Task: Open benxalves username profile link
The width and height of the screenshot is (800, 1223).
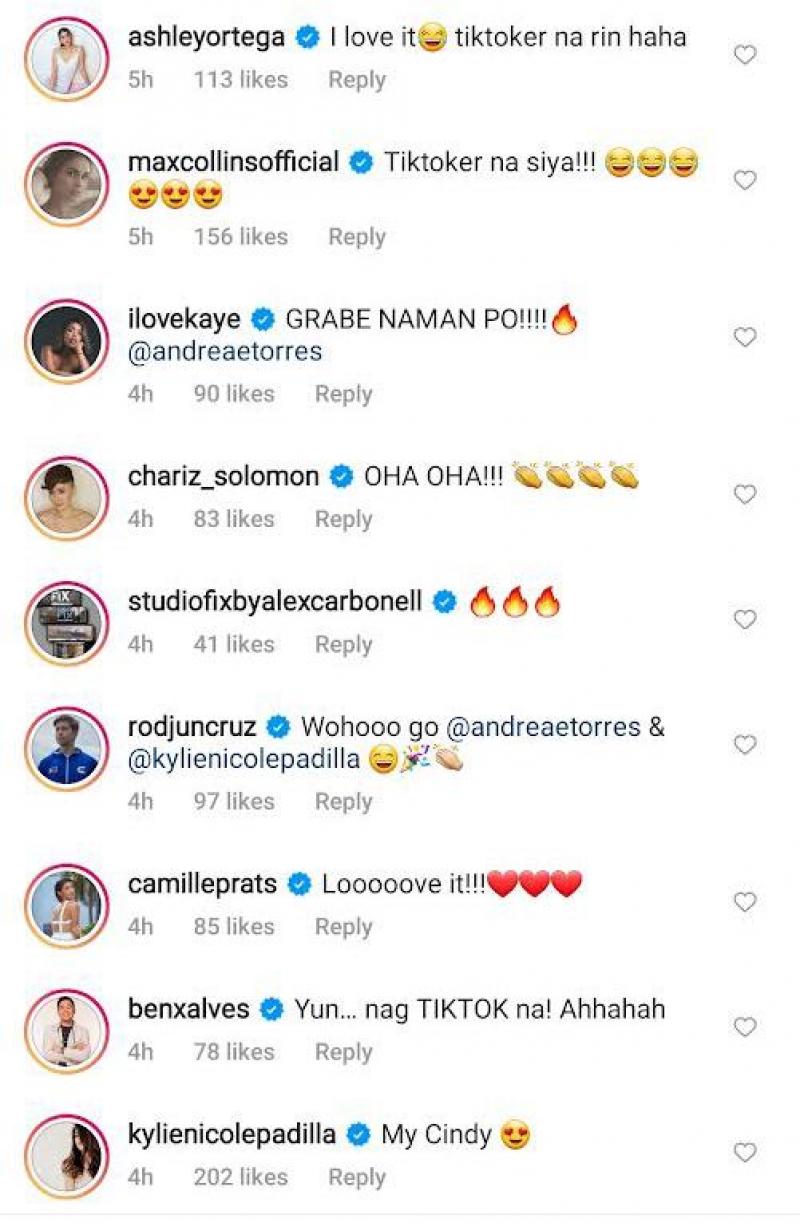Action: coord(189,1009)
